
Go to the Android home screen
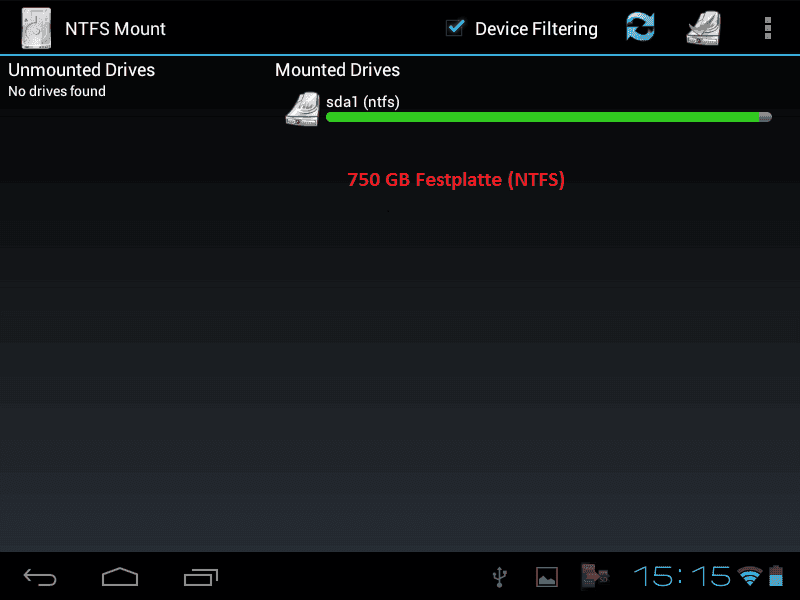point(120,577)
